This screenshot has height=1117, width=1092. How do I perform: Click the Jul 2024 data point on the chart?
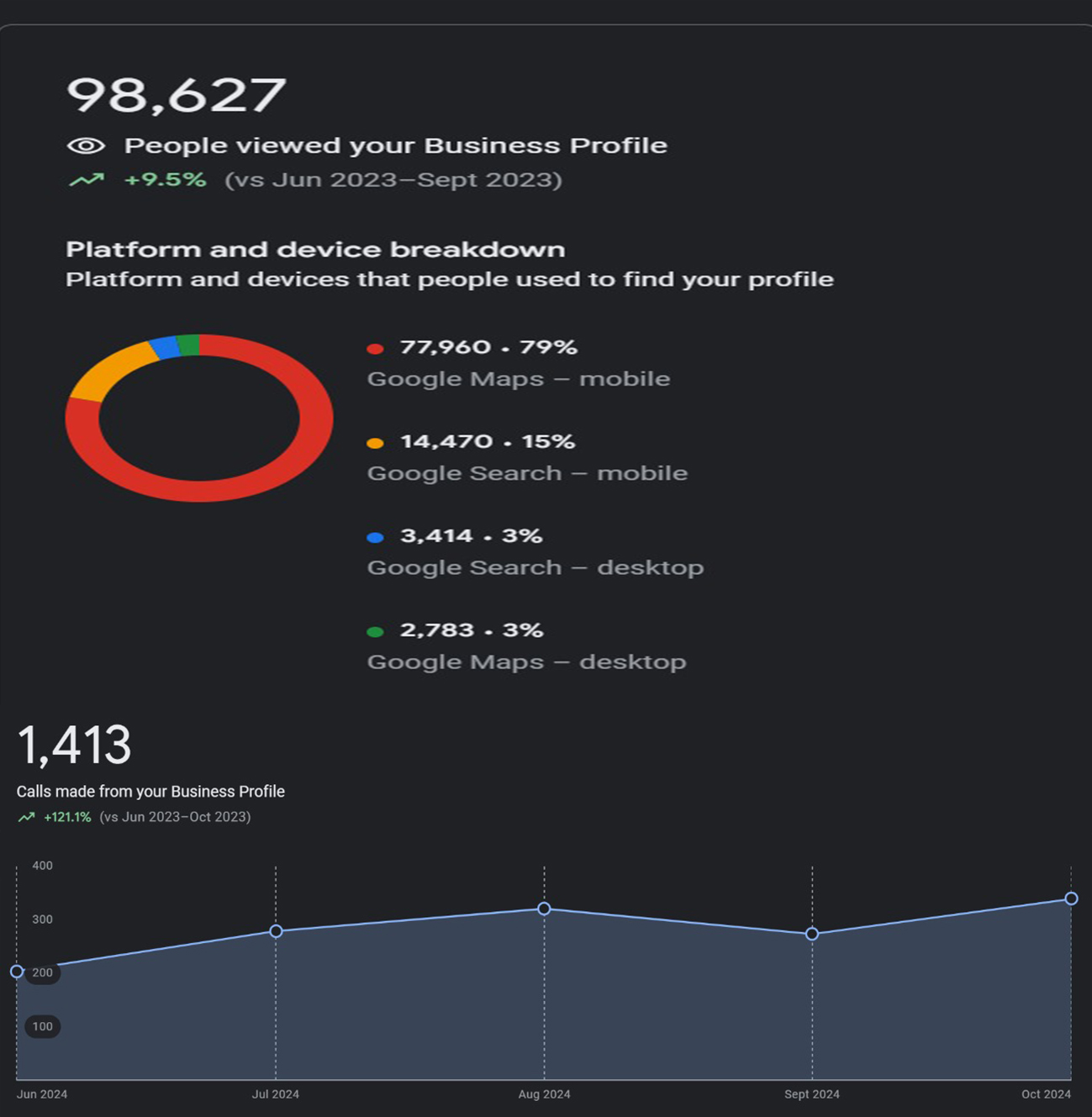[276, 931]
